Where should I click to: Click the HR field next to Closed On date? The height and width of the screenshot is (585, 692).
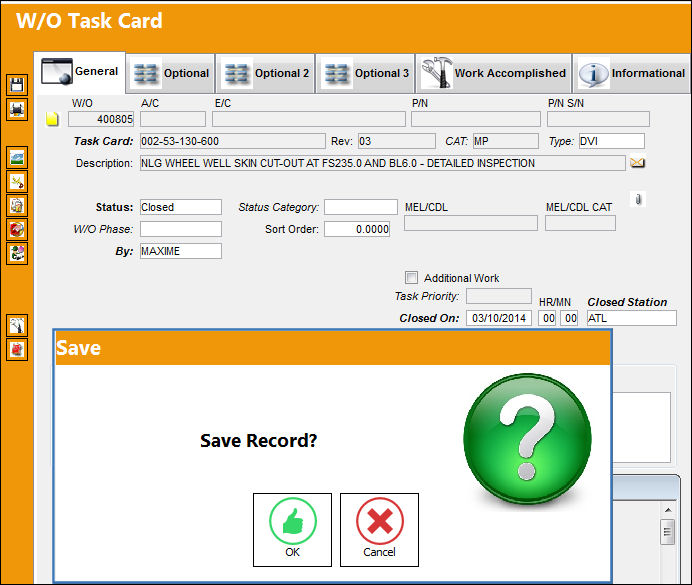547,318
